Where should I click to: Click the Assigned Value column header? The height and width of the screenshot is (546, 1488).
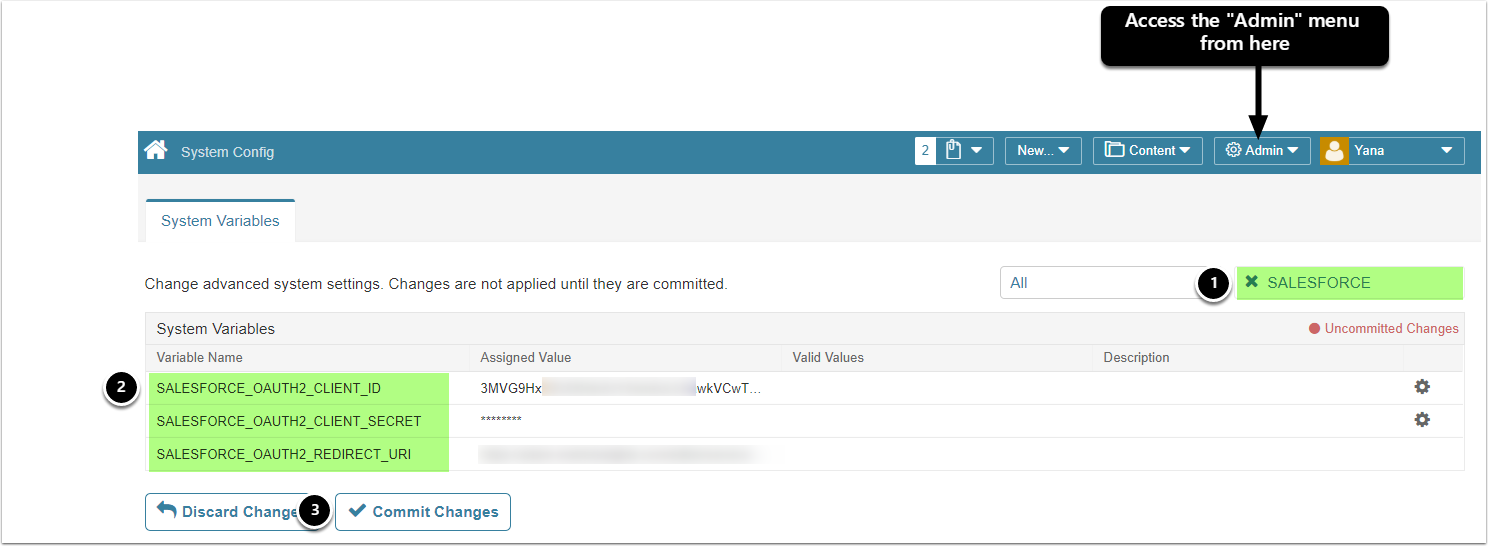coord(526,357)
